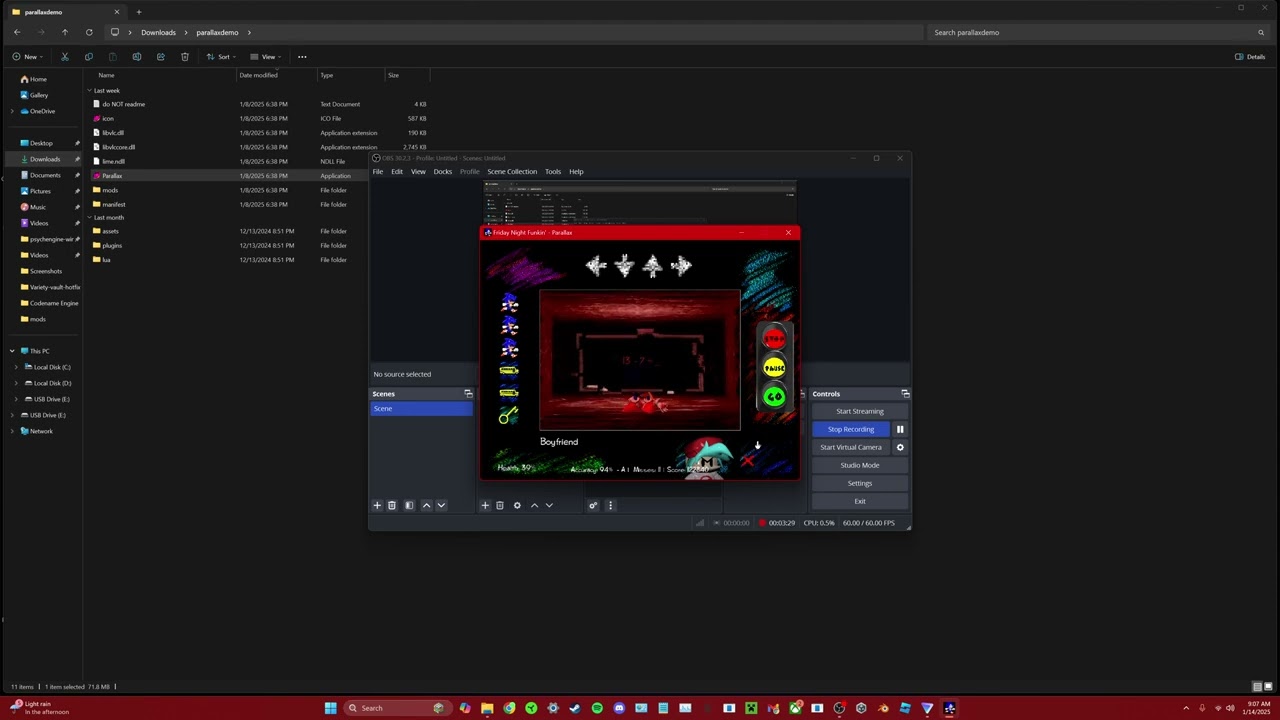Collapse the Last month group

coord(89,217)
